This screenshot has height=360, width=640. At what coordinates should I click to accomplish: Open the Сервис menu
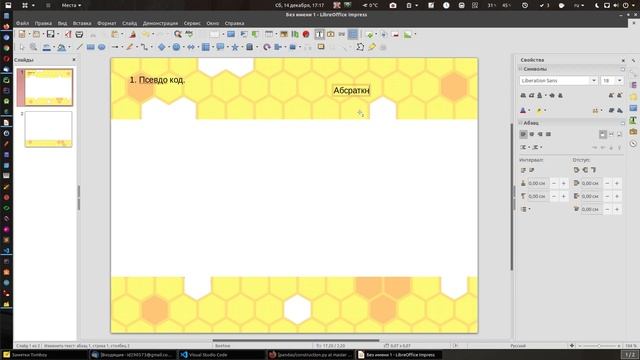coord(192,23)
